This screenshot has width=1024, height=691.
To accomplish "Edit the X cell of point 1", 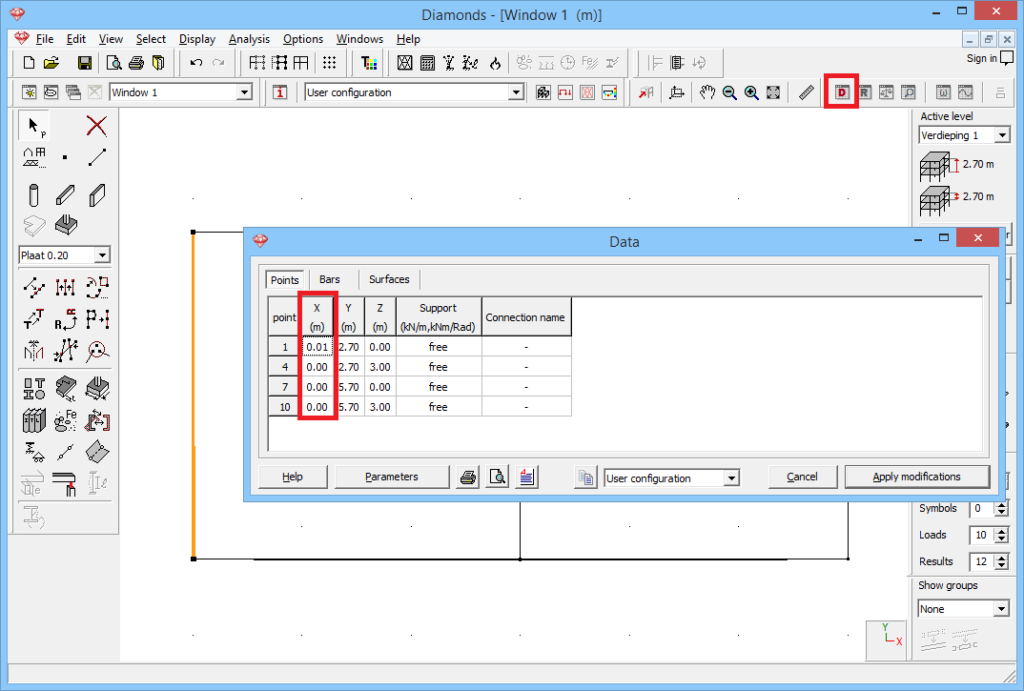I will (317, 347).
